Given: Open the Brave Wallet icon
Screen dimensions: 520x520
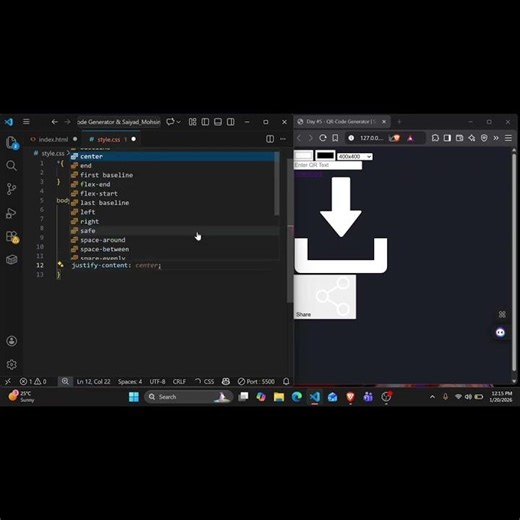Looking at the screenshot, I should coord(459,138).
